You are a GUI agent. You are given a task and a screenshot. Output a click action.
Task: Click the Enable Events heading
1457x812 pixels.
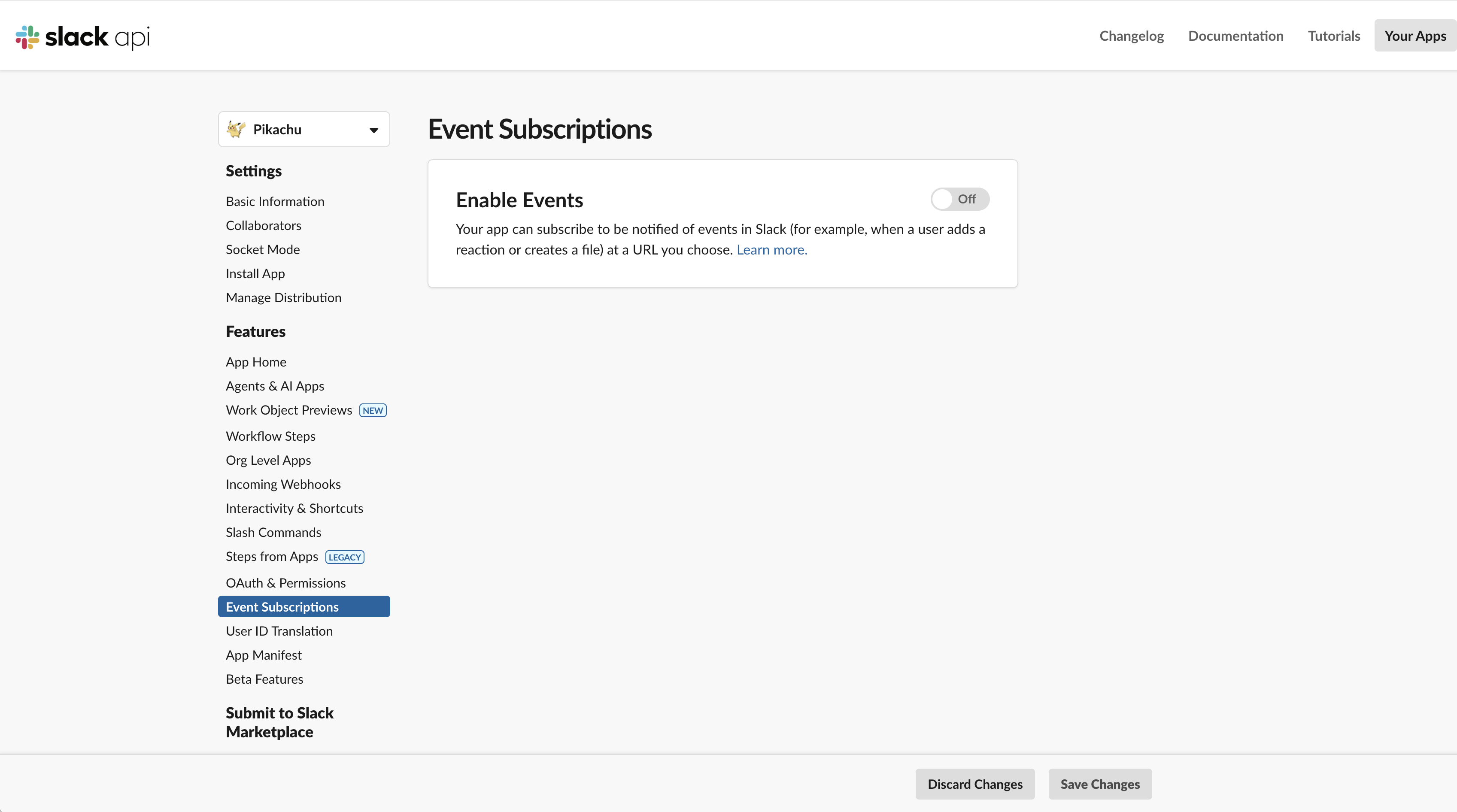pyautogui.click(x=519, y=200)
